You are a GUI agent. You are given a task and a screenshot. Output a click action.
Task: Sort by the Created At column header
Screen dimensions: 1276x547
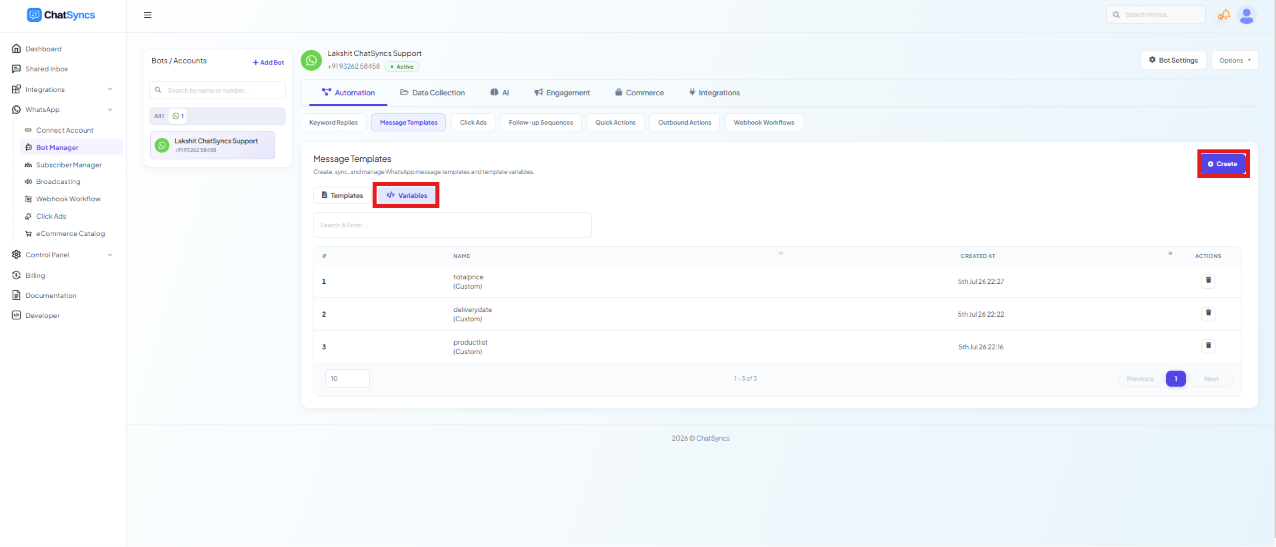tap(978, 256)
